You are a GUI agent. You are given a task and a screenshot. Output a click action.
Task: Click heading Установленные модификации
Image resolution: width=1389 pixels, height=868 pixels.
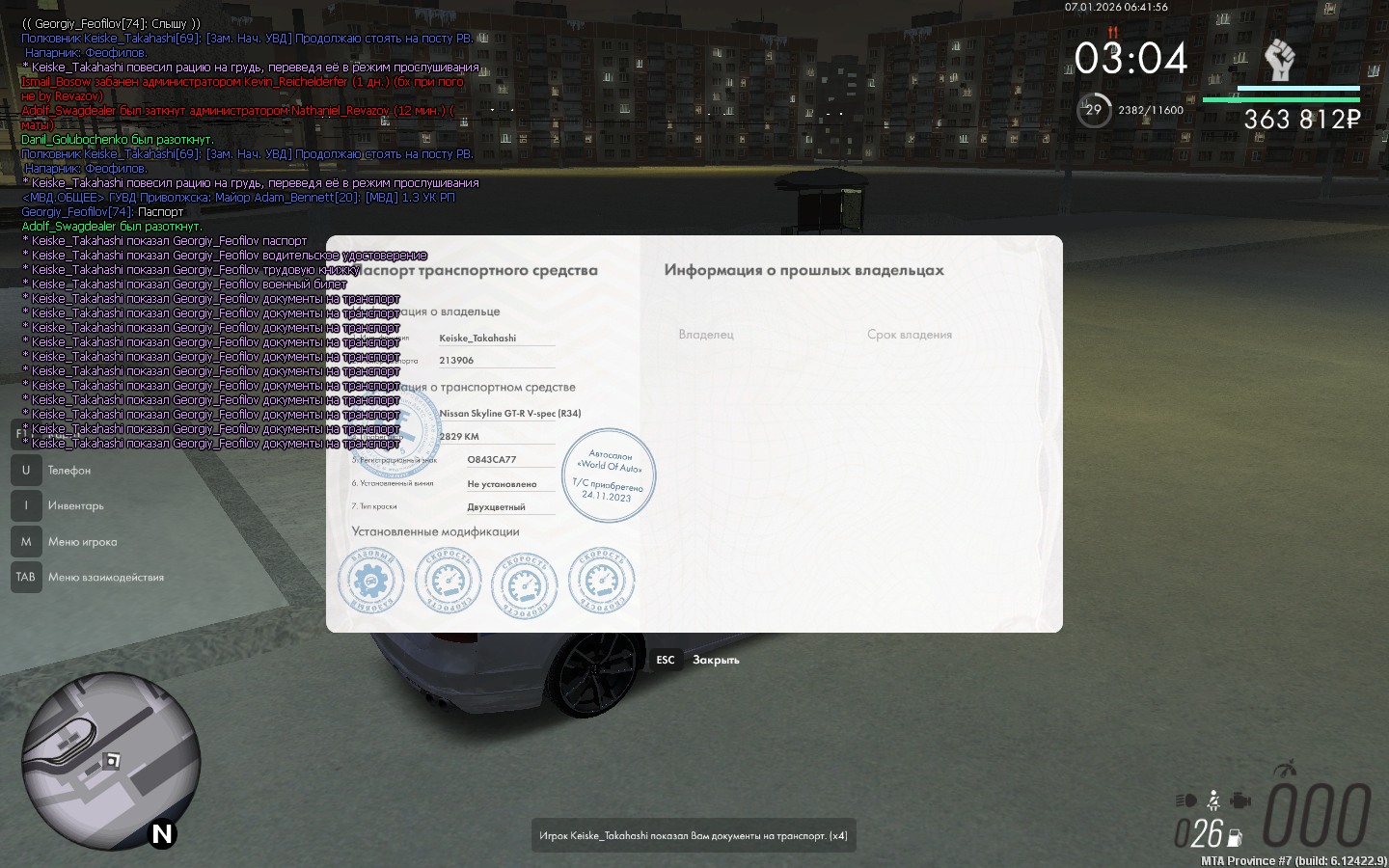tap(435, 531)
